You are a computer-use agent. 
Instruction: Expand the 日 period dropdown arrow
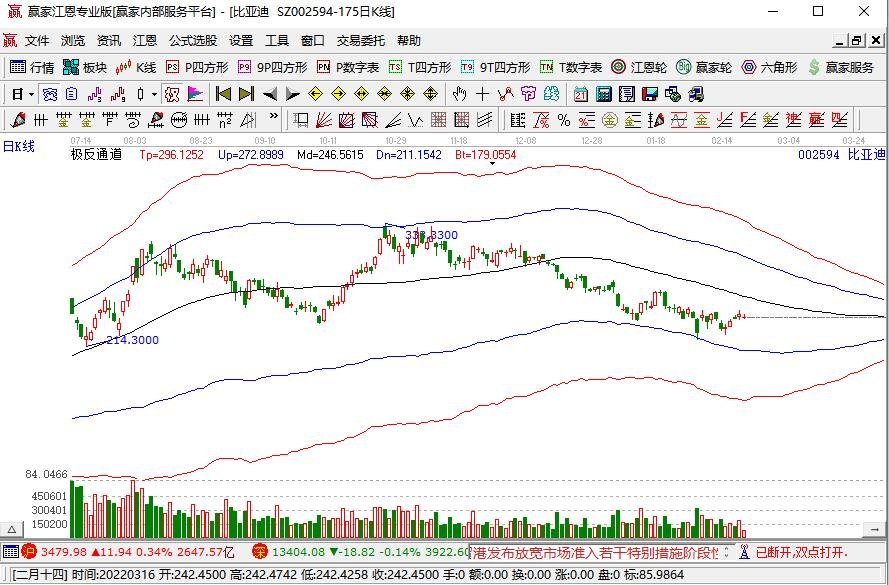click(31, 94)
